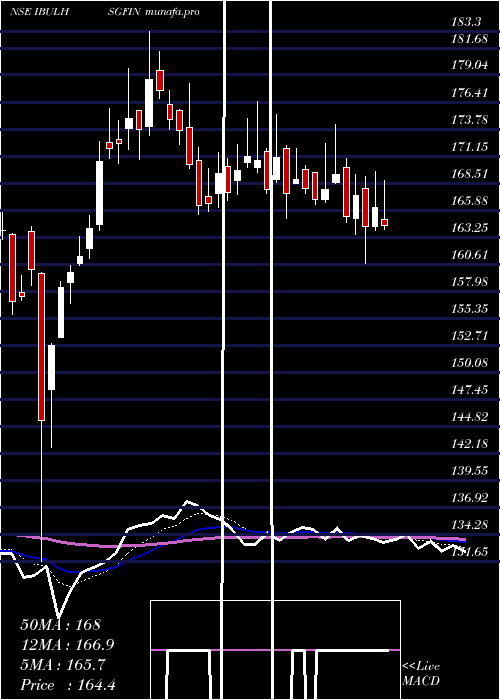Click the 155.35 price axis label
The image size is (500, 700).
[469, 308]
